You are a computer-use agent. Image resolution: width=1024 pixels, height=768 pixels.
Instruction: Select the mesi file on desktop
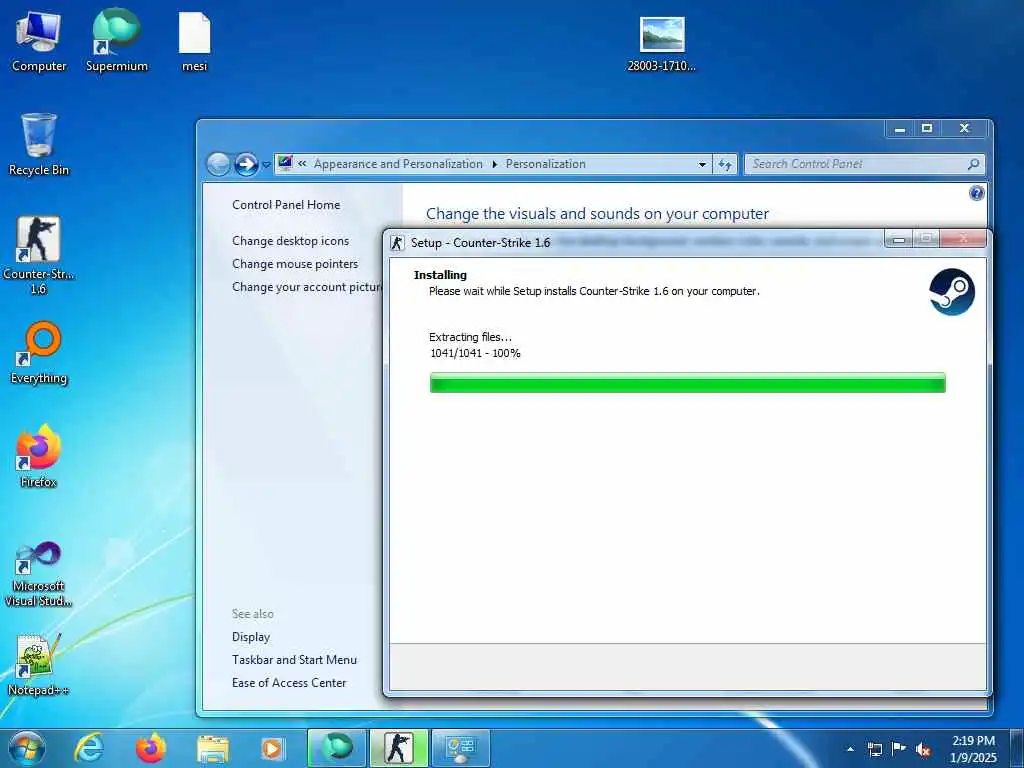(x=195, y=41)
